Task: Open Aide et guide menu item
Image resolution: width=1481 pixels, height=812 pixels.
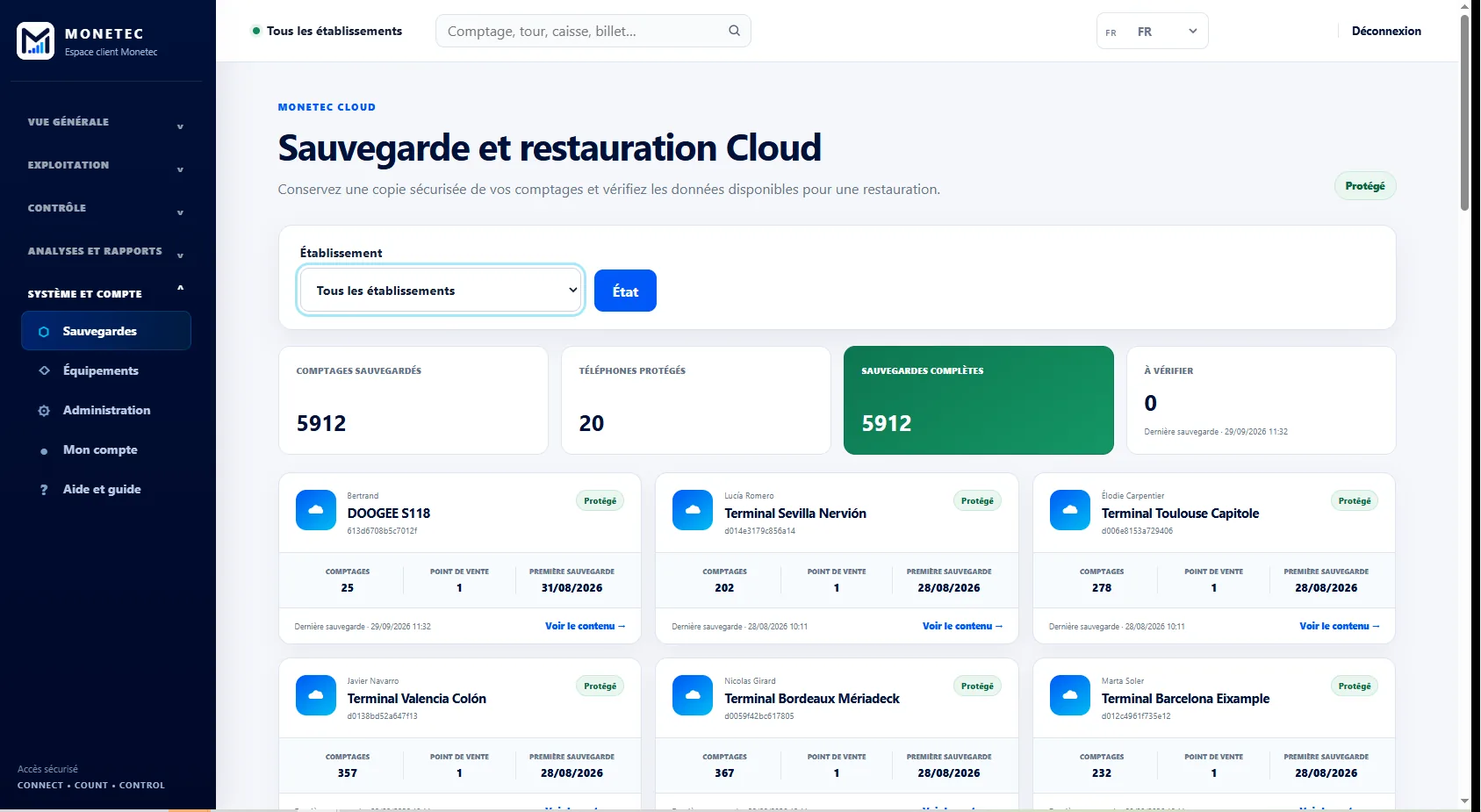Action: pos(106,489)
